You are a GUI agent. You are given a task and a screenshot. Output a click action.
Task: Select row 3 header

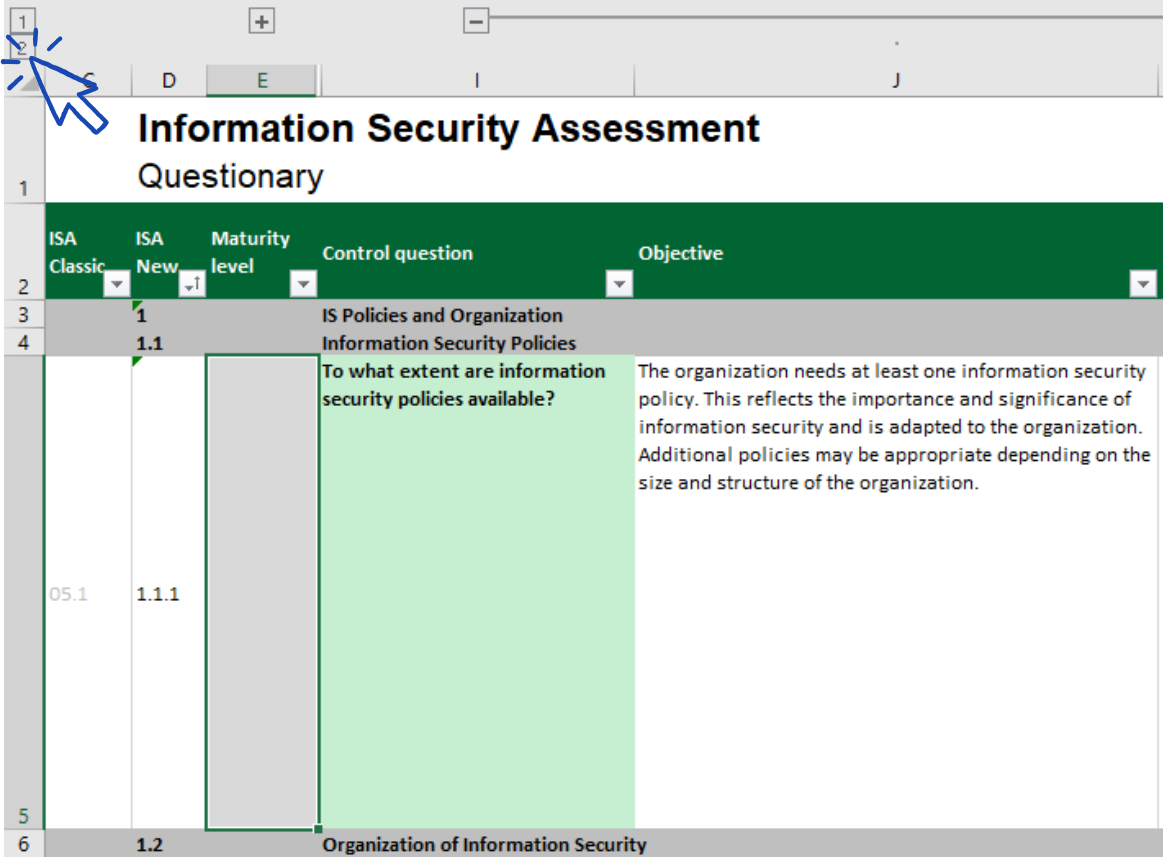22,315
